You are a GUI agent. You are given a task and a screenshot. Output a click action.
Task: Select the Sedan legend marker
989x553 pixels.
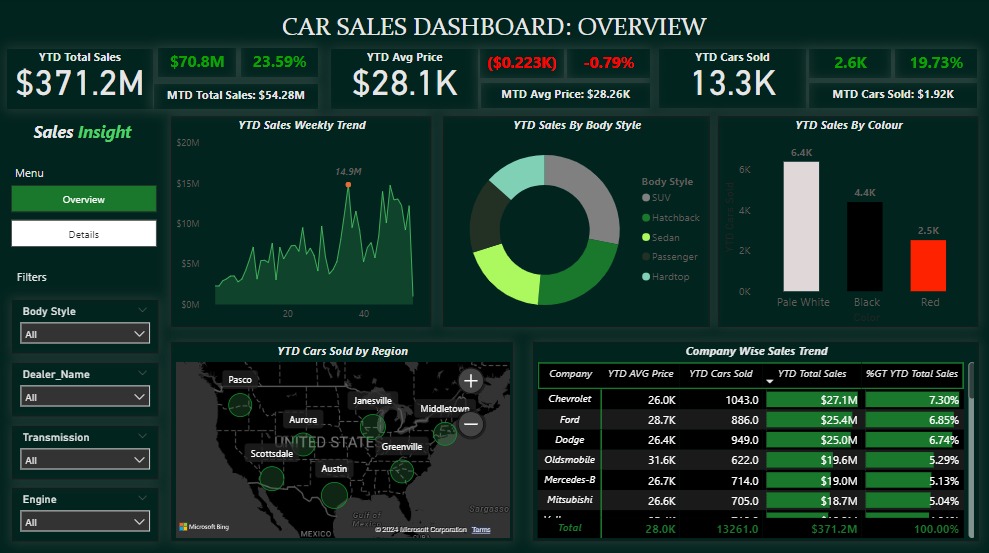(x=646, y=237)
